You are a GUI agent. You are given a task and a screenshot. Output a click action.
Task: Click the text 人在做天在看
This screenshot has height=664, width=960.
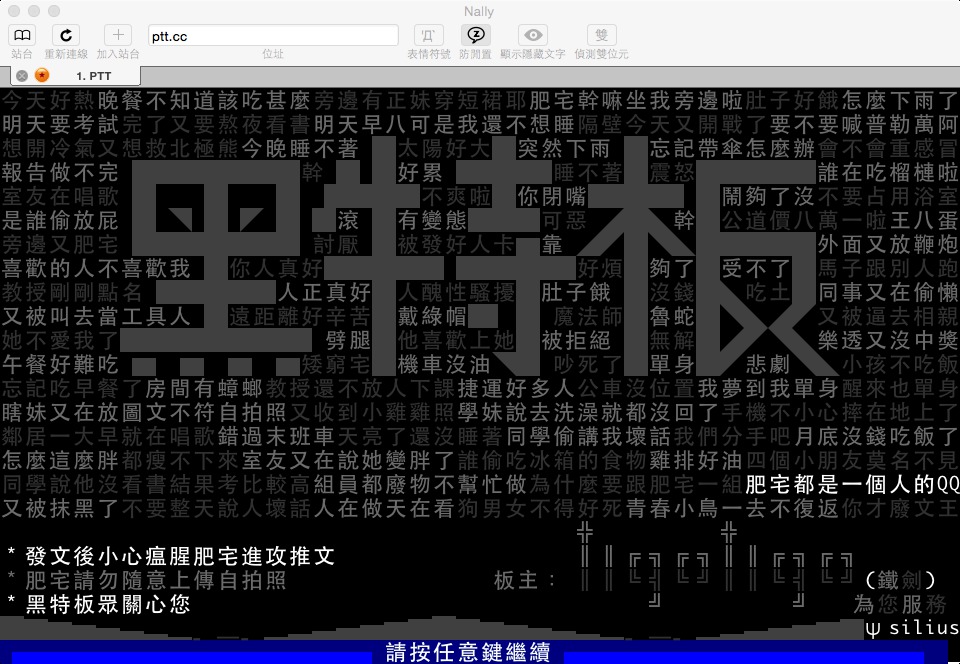[x=384, y=509]
